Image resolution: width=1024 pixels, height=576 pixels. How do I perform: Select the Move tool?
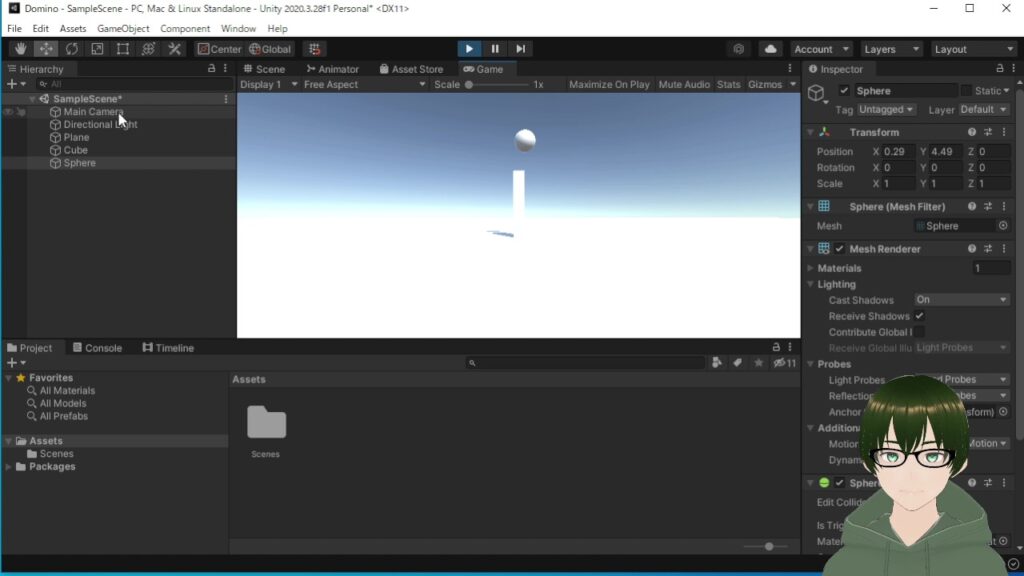click(x=46, y=49)
